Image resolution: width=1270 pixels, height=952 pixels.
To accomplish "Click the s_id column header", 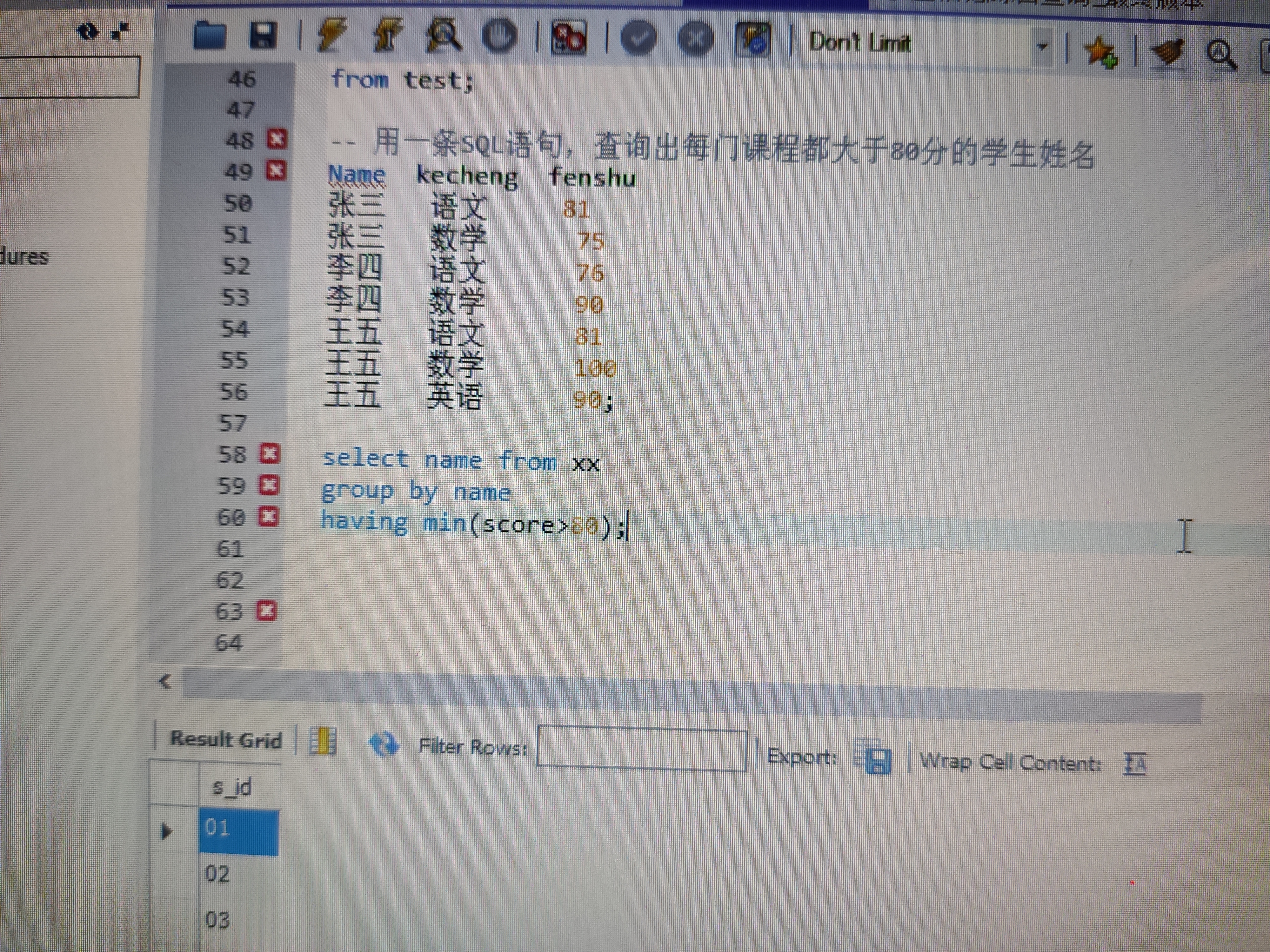I will [x=232, y=787].
